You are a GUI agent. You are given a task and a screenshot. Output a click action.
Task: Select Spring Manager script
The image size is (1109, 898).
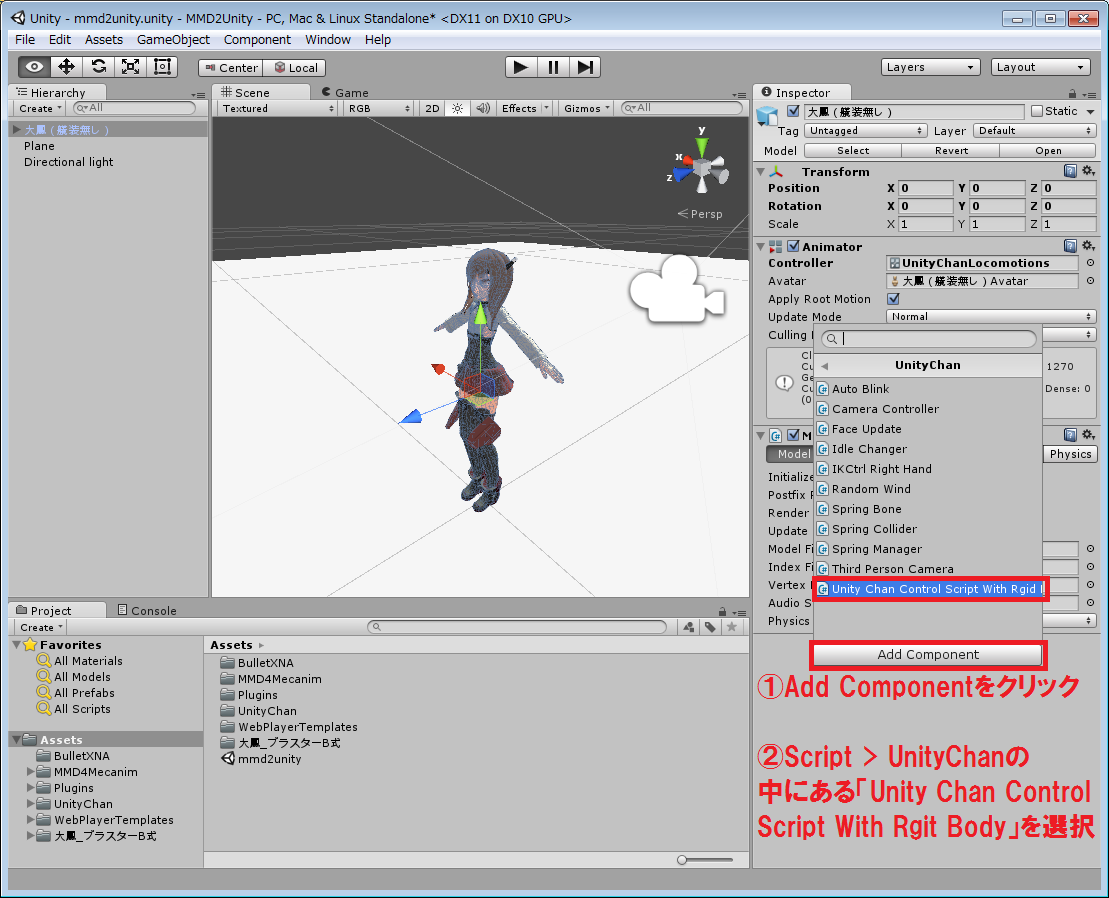(928, 549)
